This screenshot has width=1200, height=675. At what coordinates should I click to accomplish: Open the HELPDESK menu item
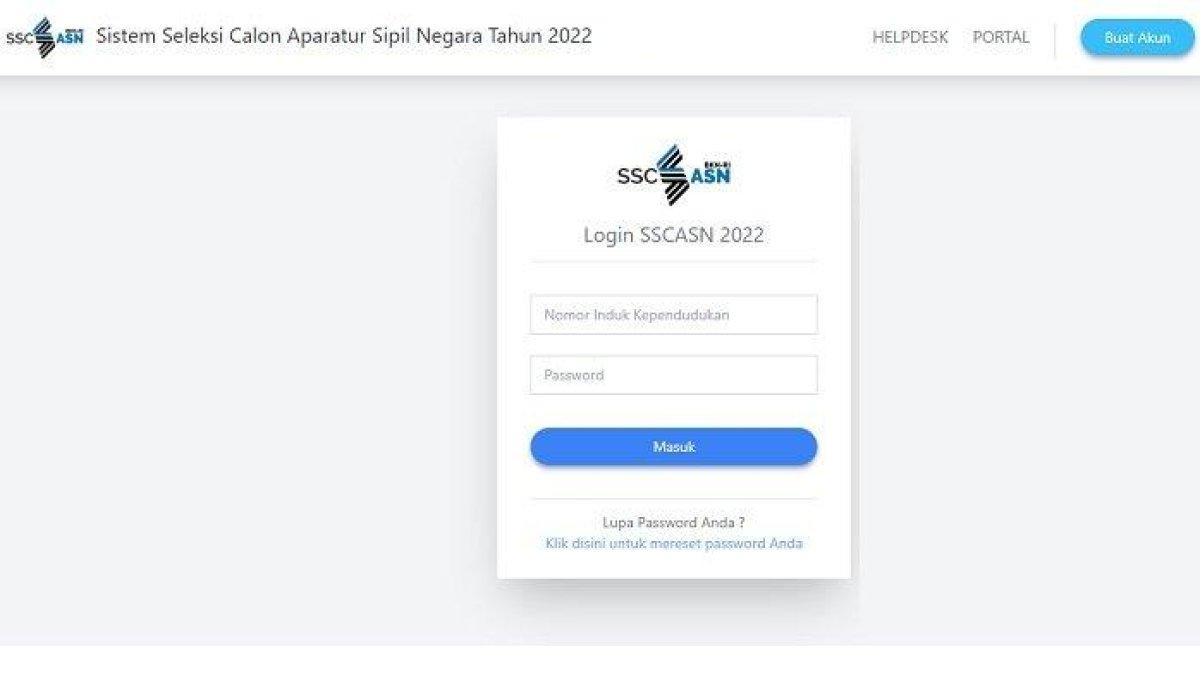coord(910,37)
